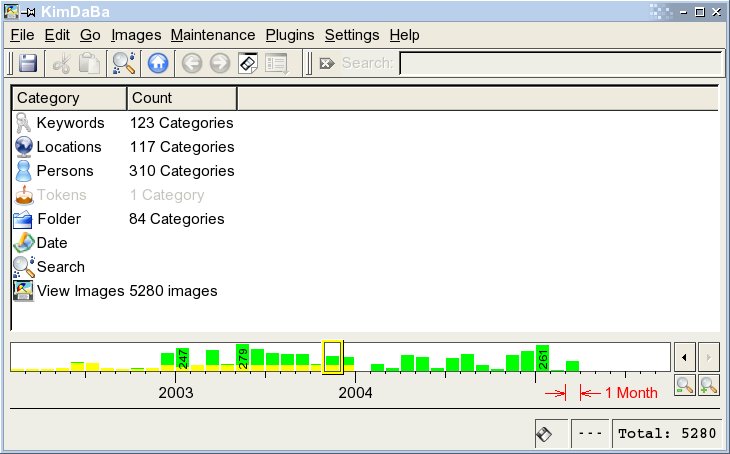Open the Search row label
730x454 pixels.
[61, 267]
